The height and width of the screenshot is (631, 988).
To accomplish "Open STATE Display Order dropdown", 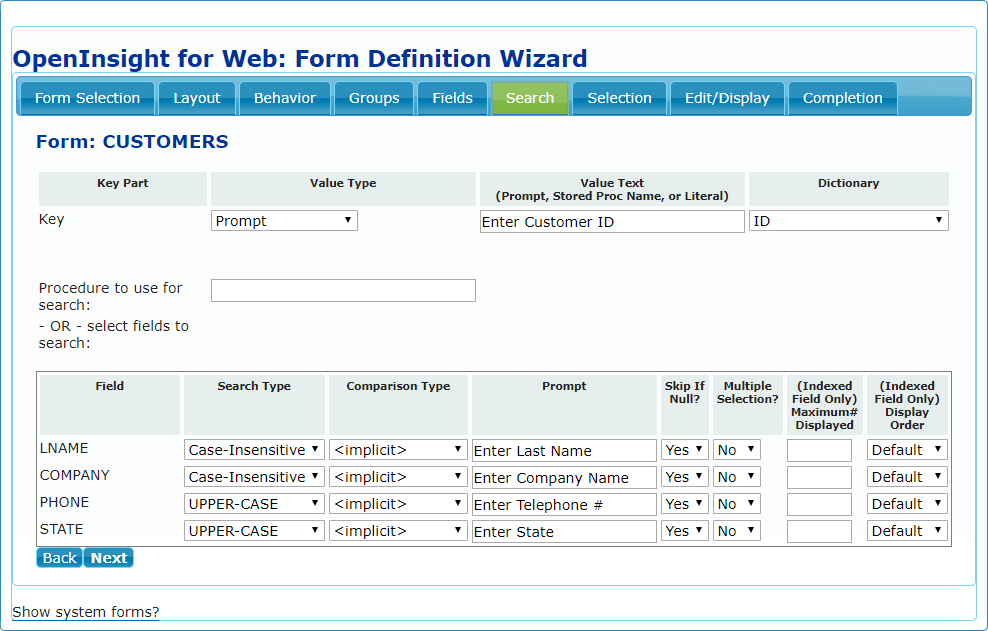I will point(907,531).
